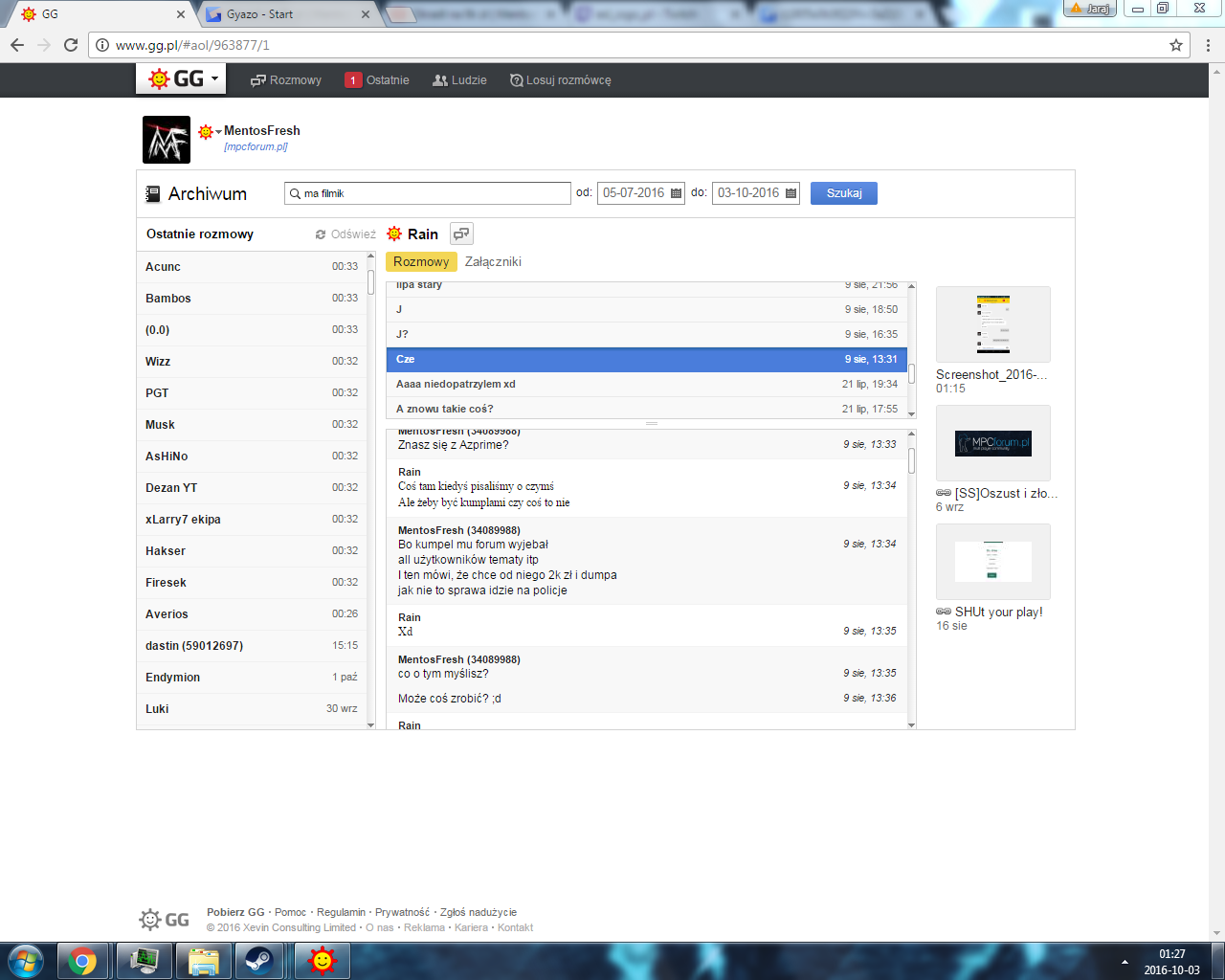This screenshot has width=1225, height=980.
Task: Open Losuj rozmówcę
Action: tap(561, 80)
